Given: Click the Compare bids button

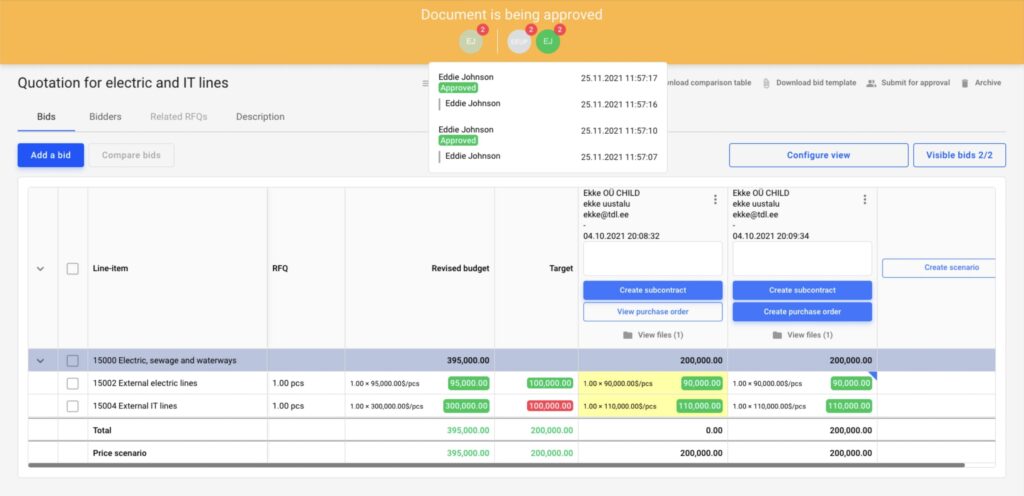Looking at the screenshot, I should (131, 155).
